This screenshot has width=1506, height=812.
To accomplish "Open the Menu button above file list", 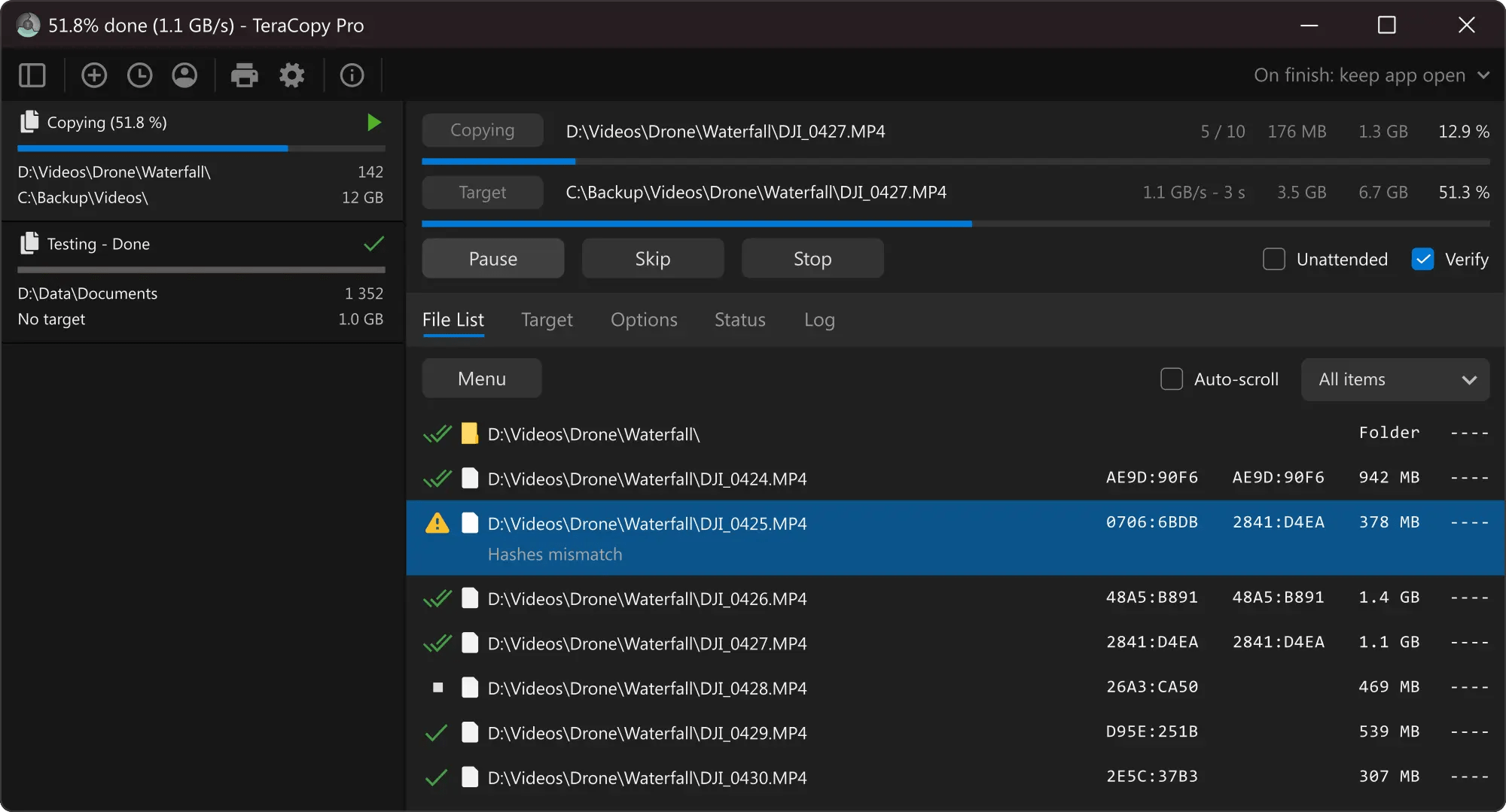I will [481, 378].
